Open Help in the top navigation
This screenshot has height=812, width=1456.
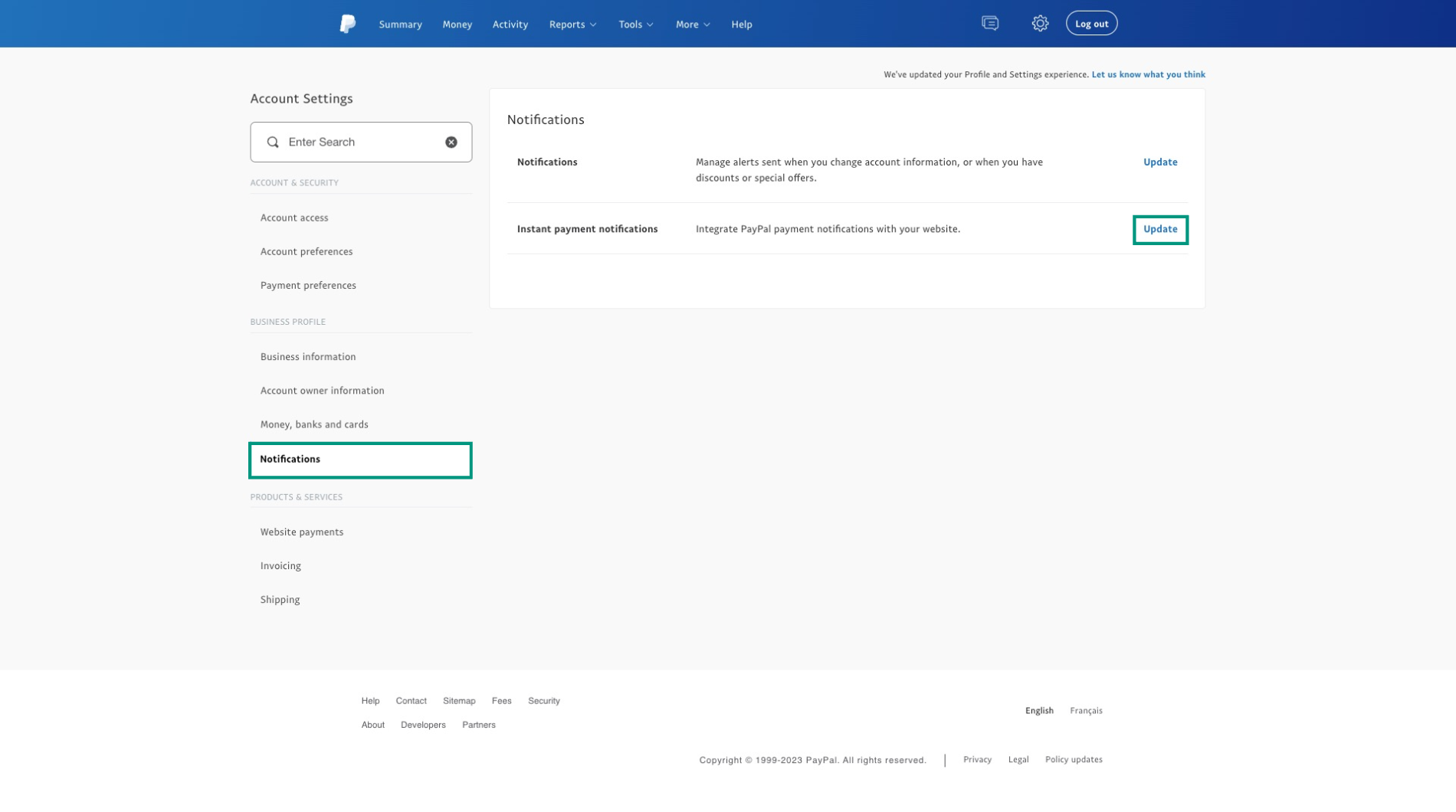tap(741, 25)
